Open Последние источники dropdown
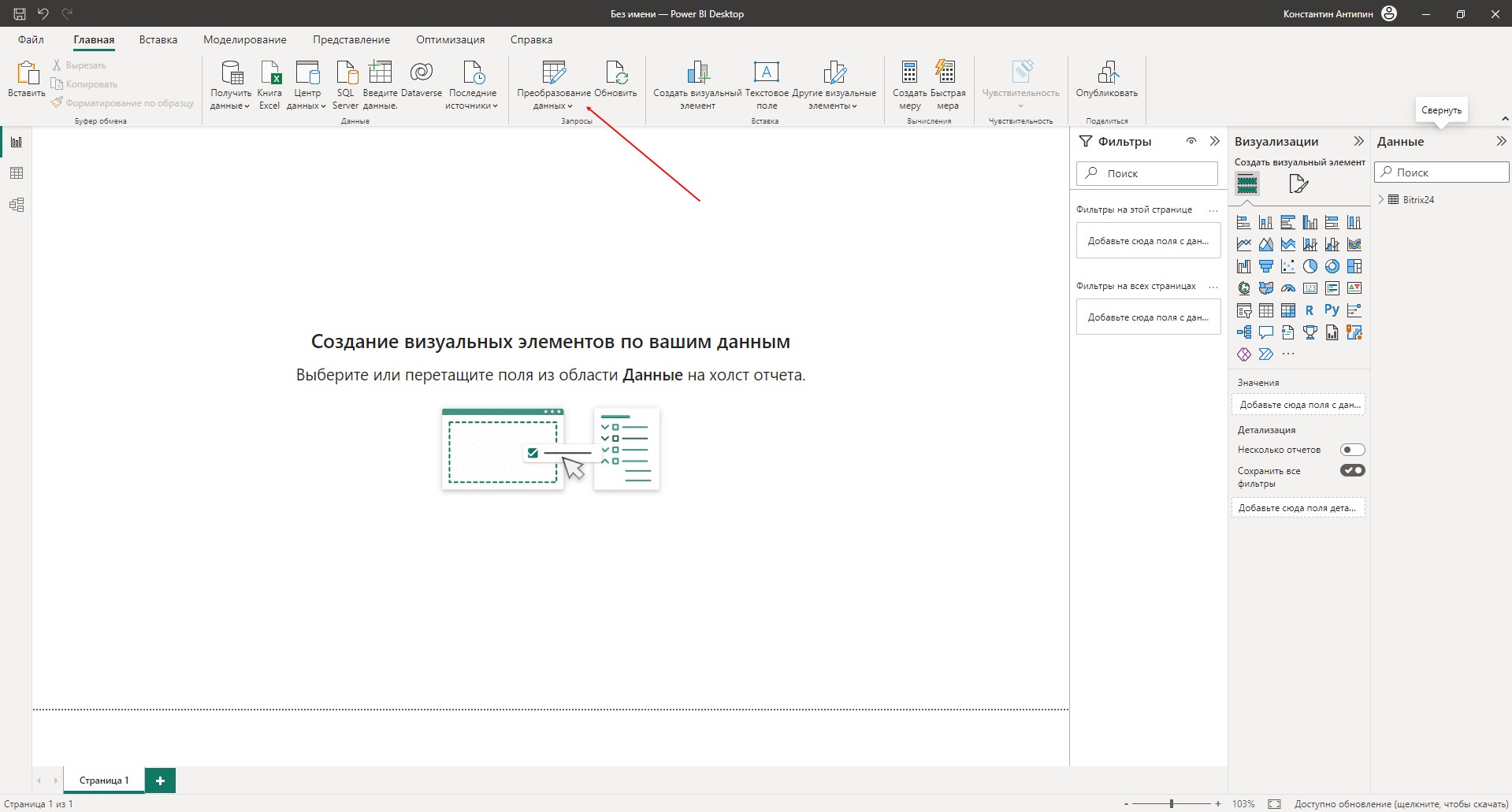Image resolution: width=1512 pixels, height=812 pixels. tap(473, 84)
